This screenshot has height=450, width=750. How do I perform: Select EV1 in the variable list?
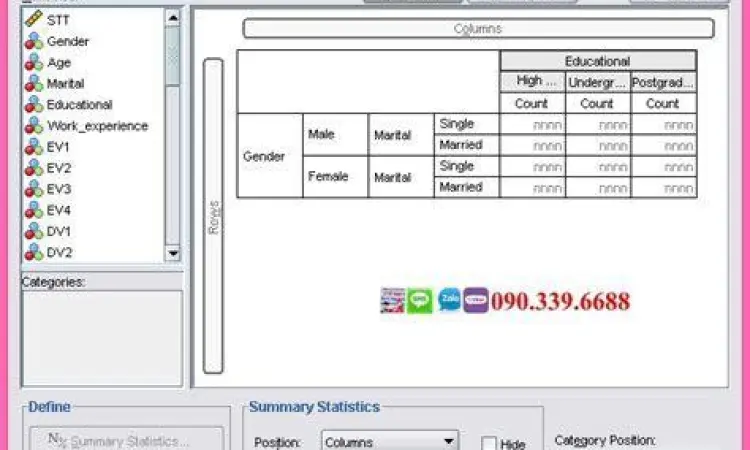[58, 147]
